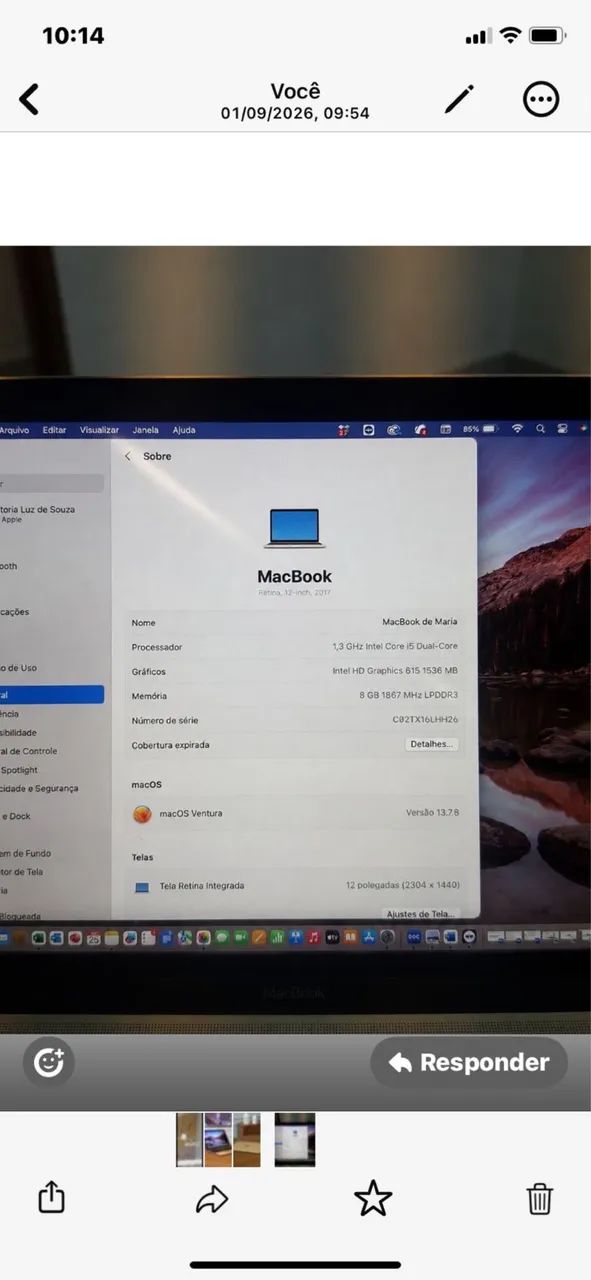Add an emoji reaction to the photo
This screenshot has width=591, height=1280.
coord(49,1062)
